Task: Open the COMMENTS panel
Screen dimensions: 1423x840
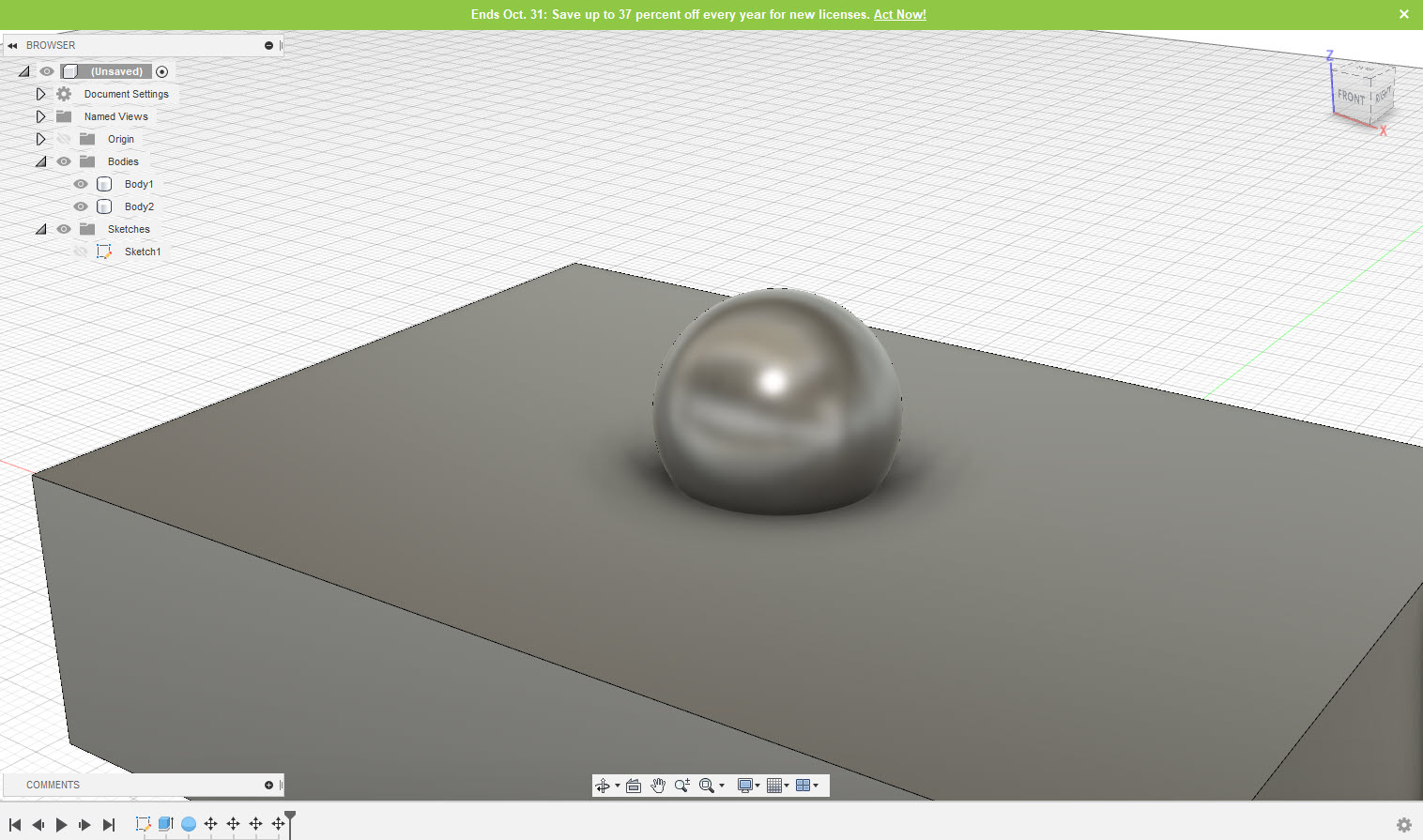Action: pos(53,785)
